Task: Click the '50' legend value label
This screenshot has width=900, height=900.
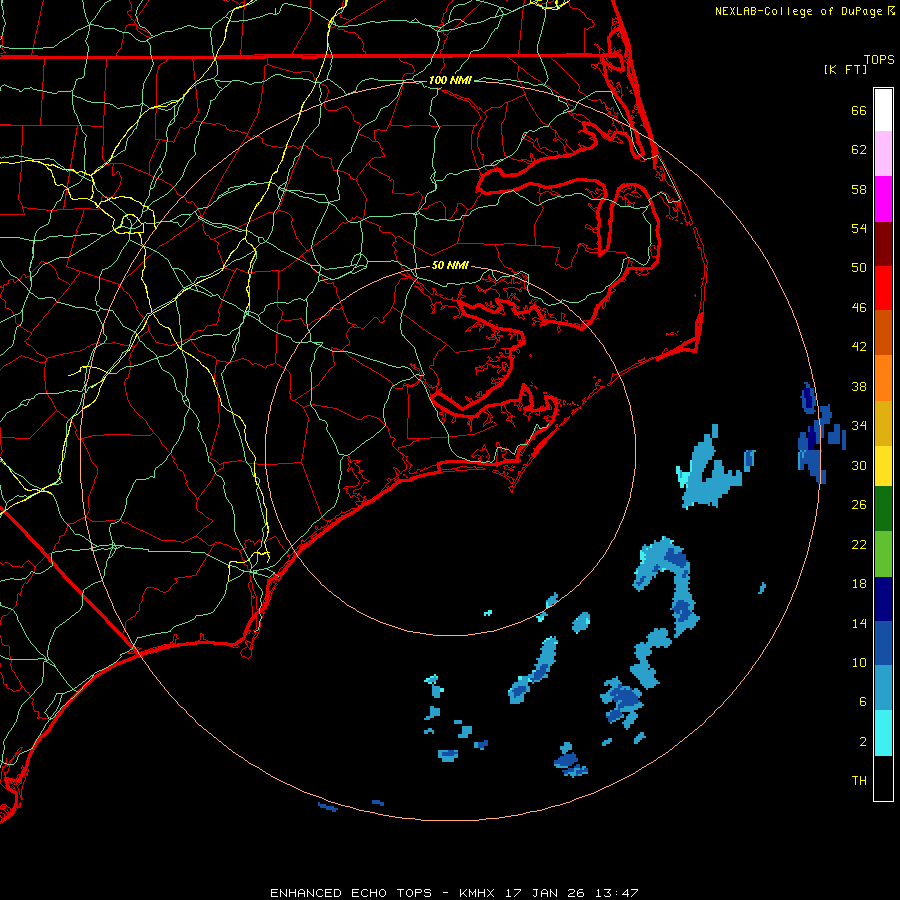Action: pos(859,268)
